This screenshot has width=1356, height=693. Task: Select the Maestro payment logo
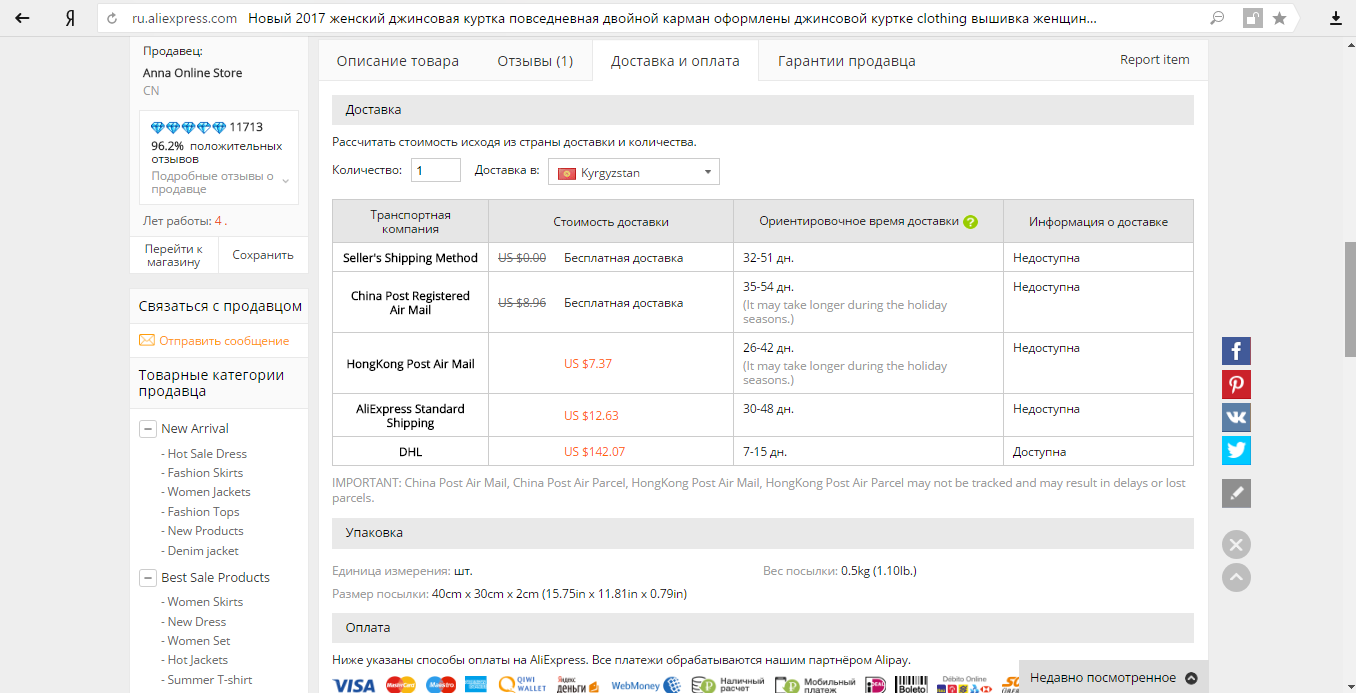coord(441,685)
